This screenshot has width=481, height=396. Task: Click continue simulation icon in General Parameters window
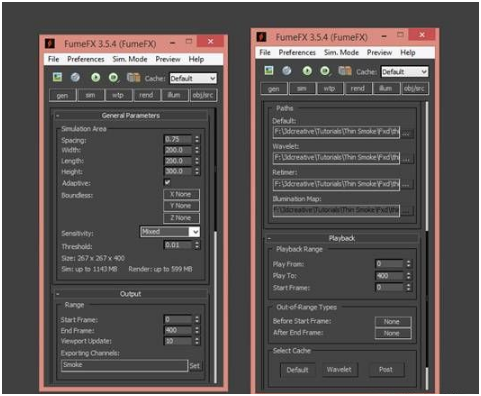114,78
